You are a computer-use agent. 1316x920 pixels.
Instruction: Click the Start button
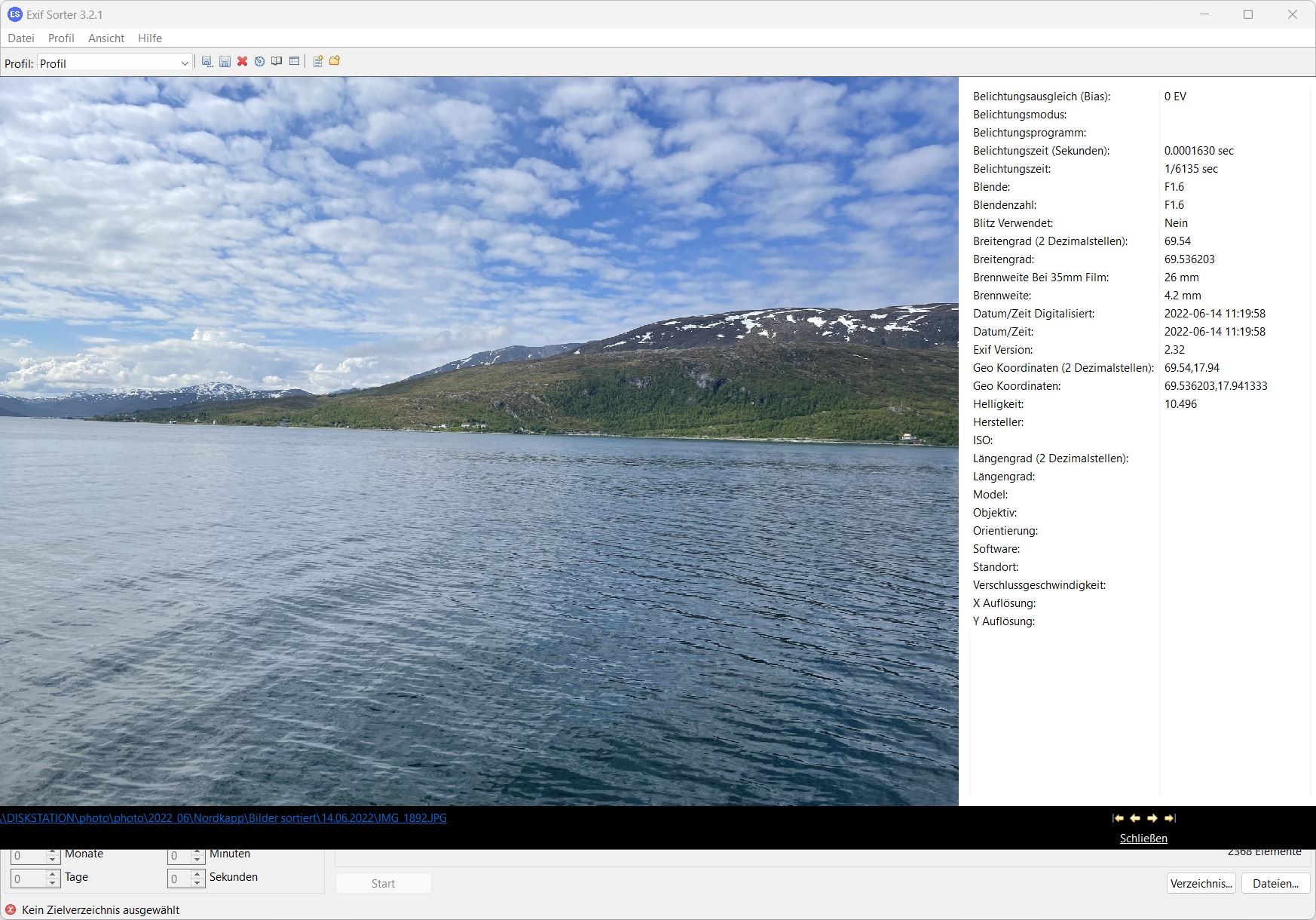(x=383, y=884)
